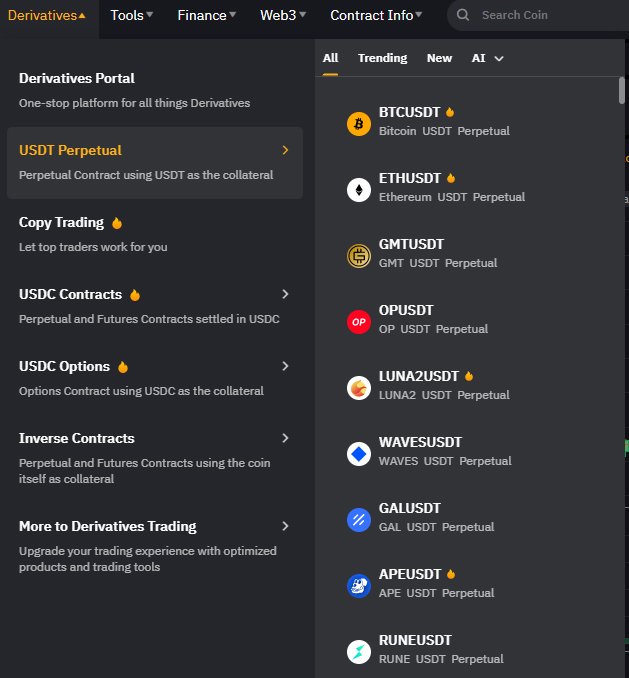Switch to the Trending tab
Viewport: 629px width, 678px height.
(383, 58)
